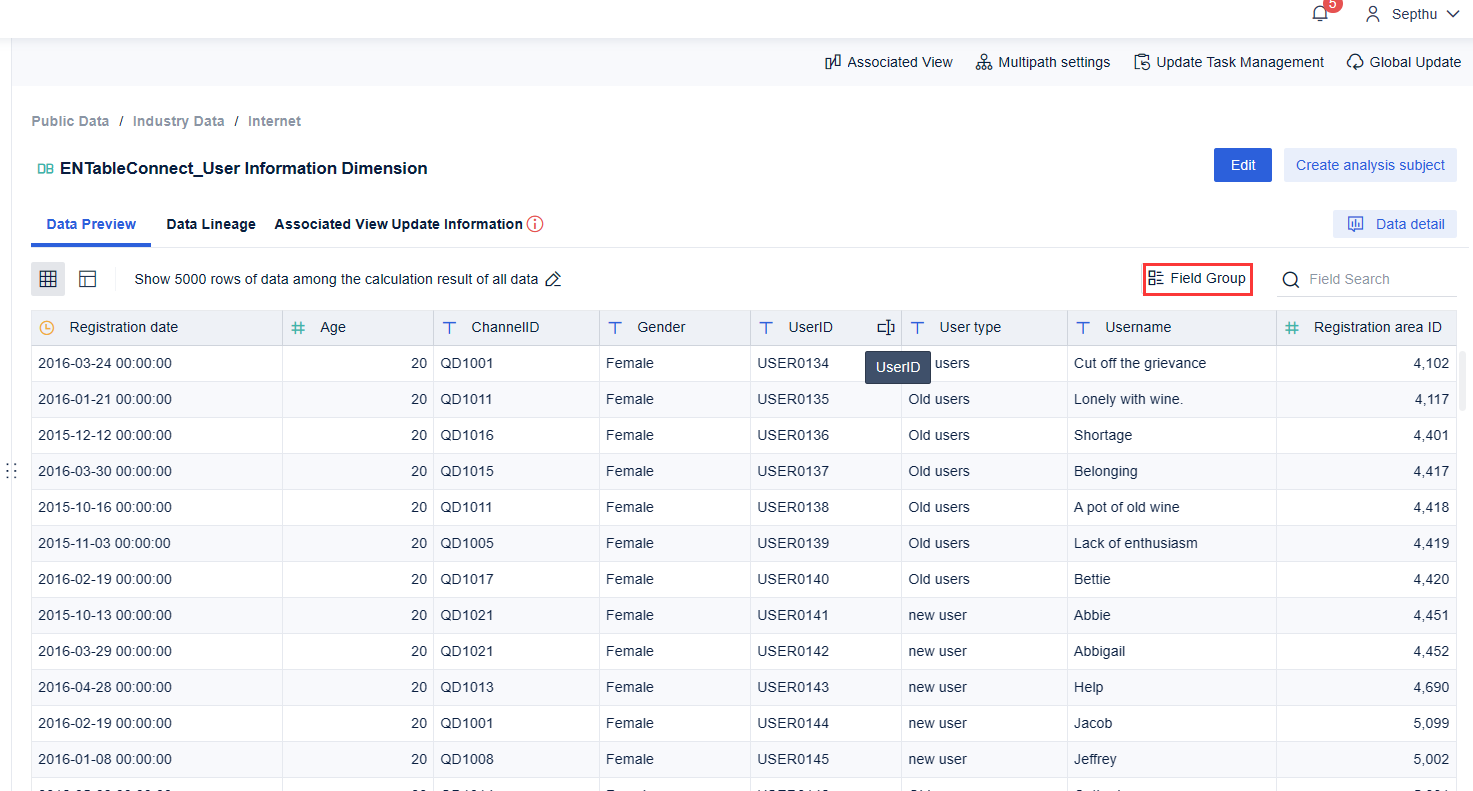Screen dimensions: 1473x791
Task: Run Global Update
Action: pos(1404,62)
